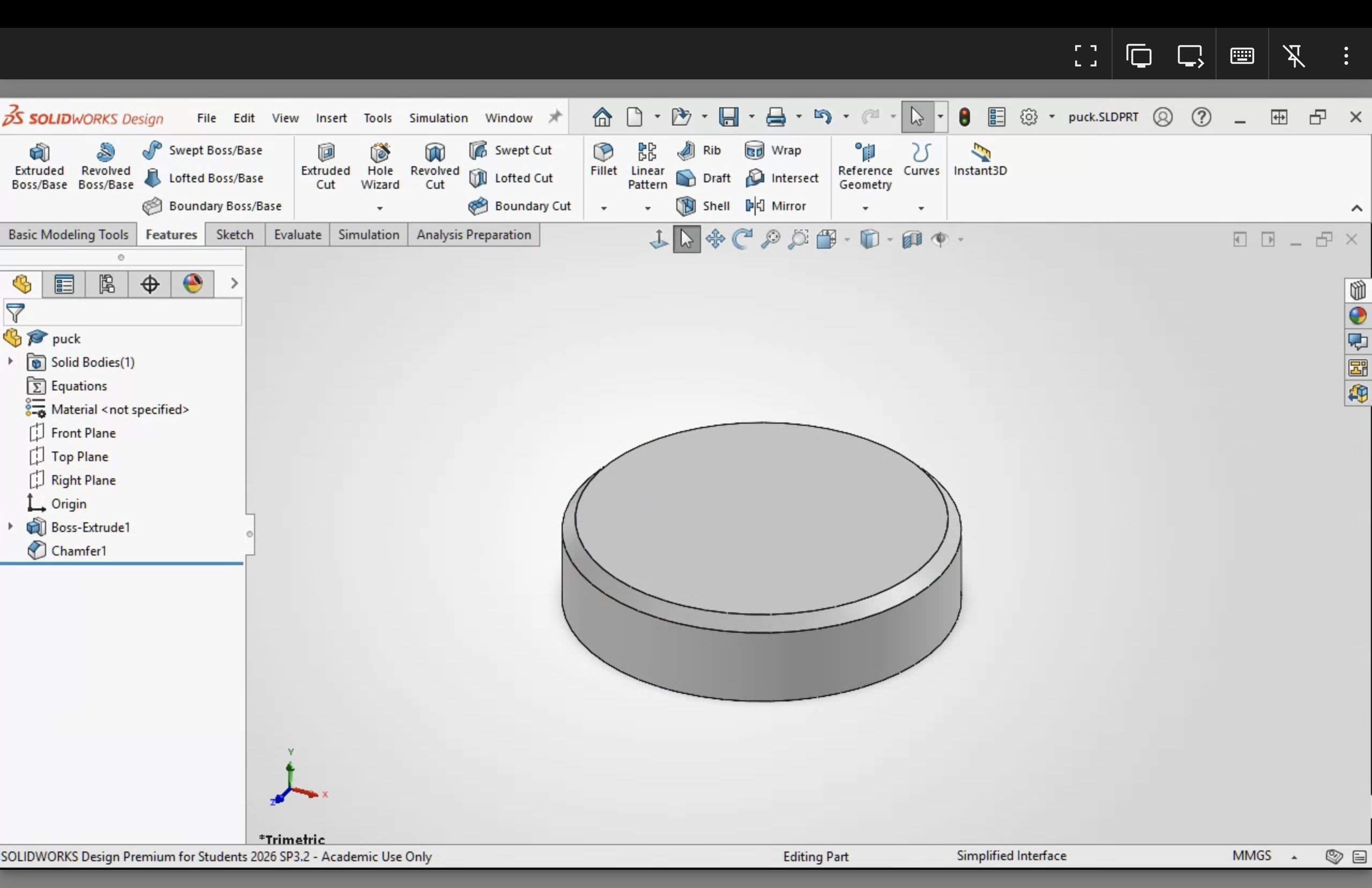Select the Revolved Boss/Base tool

click(x=106, y=166)
